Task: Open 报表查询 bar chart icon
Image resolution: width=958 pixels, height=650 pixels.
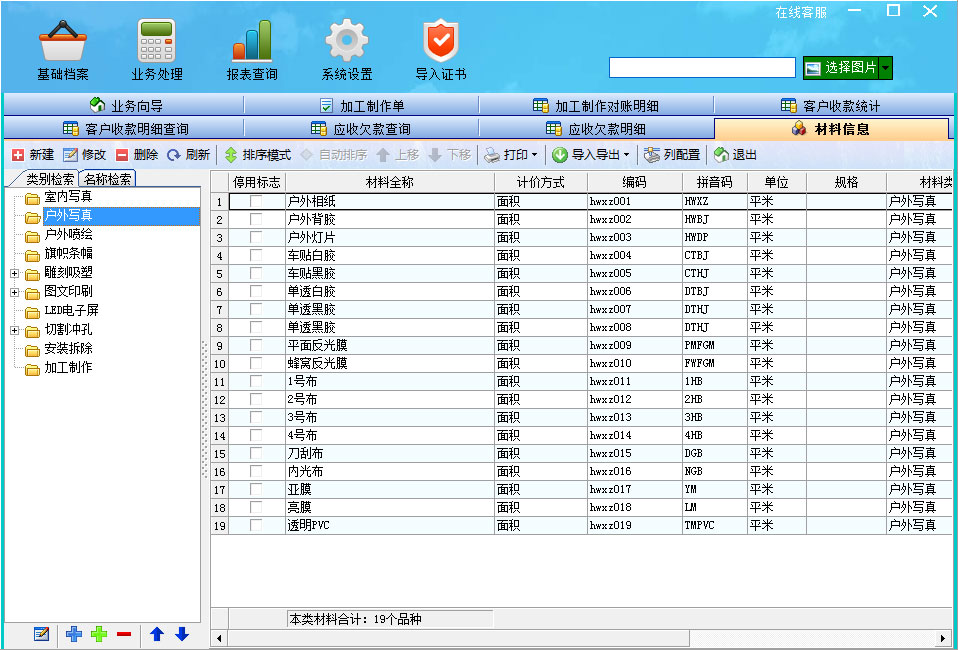Action: click(252, 42)
